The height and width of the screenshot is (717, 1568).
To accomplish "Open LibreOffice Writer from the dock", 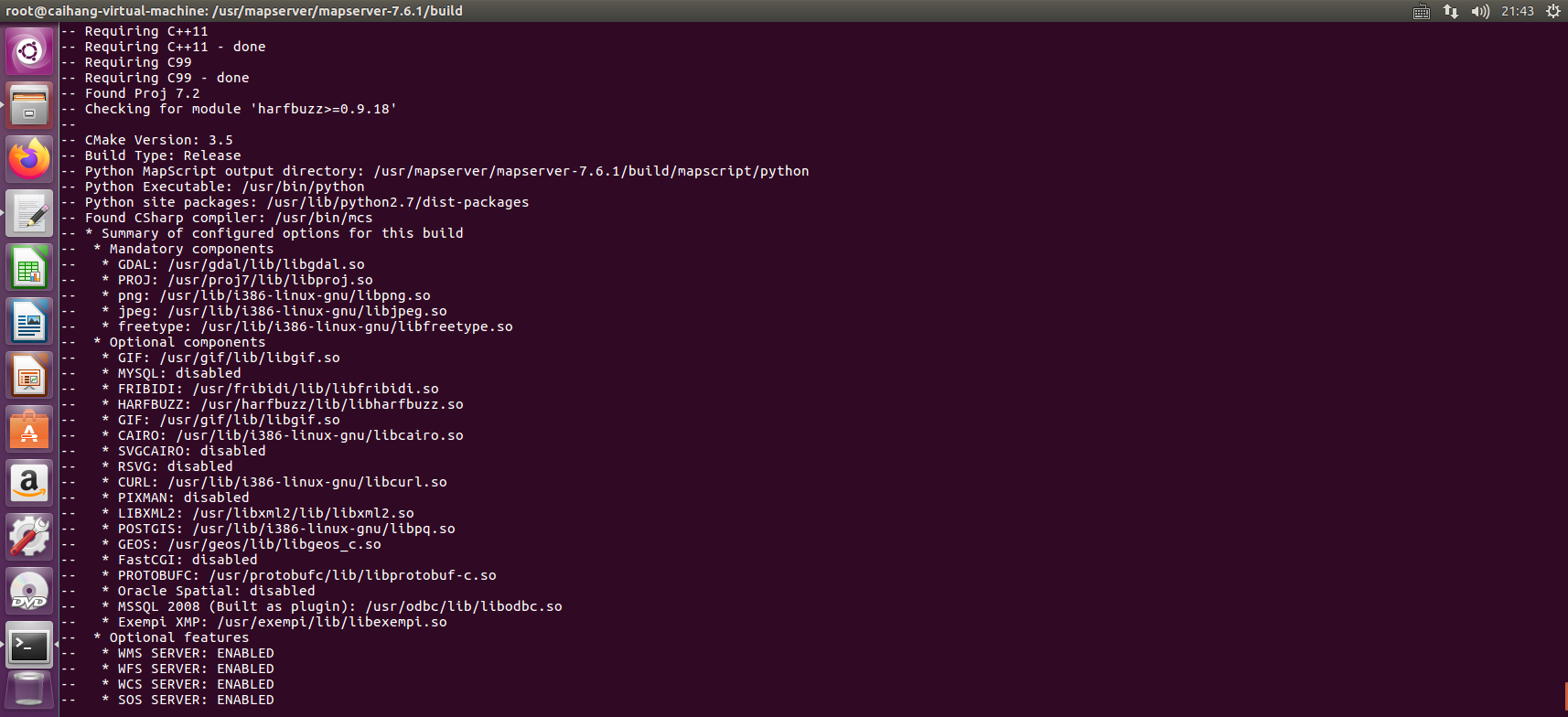I will 29,322.
